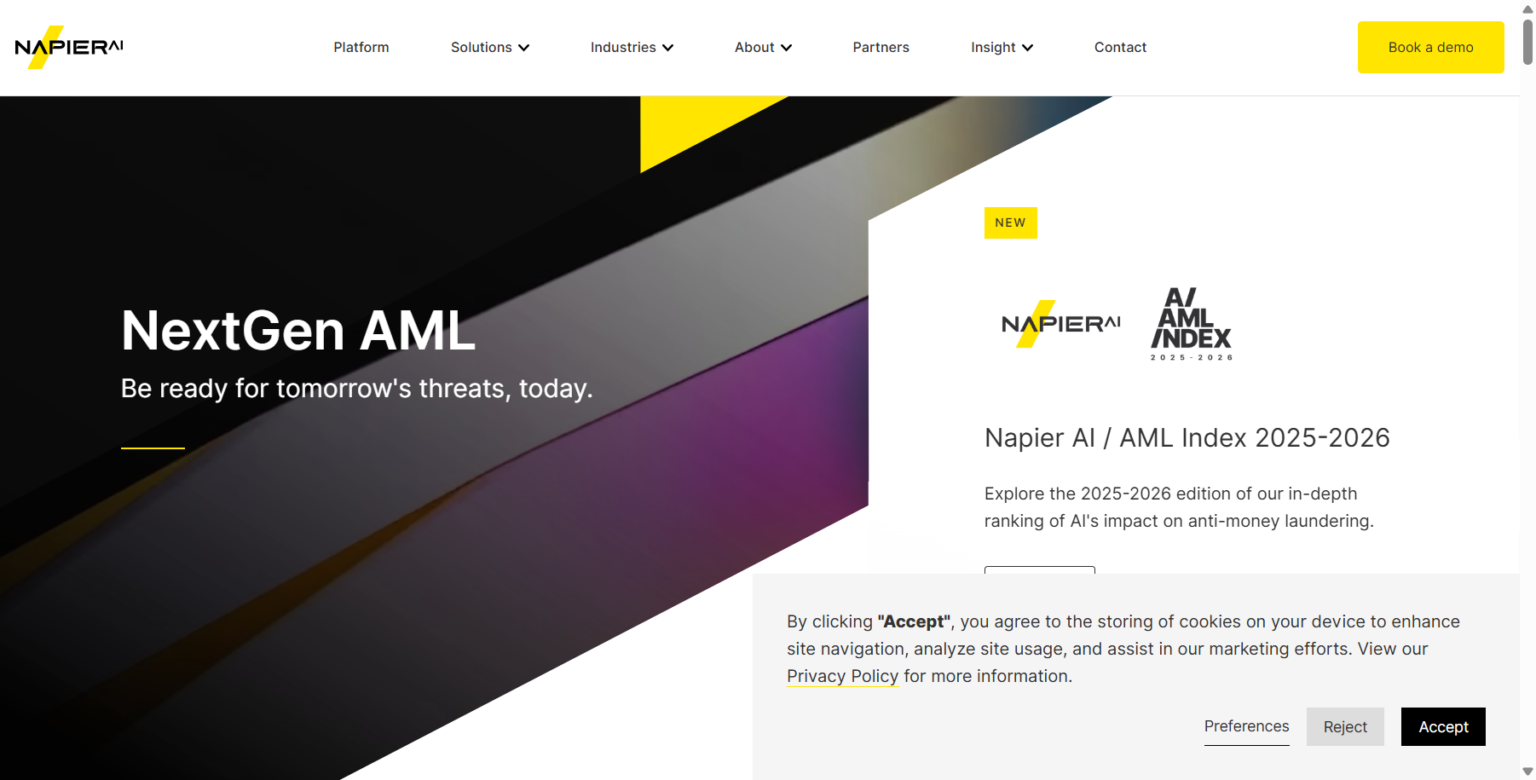The width and height of the screenshot is (1536, 780).
Task: Click the NextGen AML hero heading
Action: tap(298, 330)
